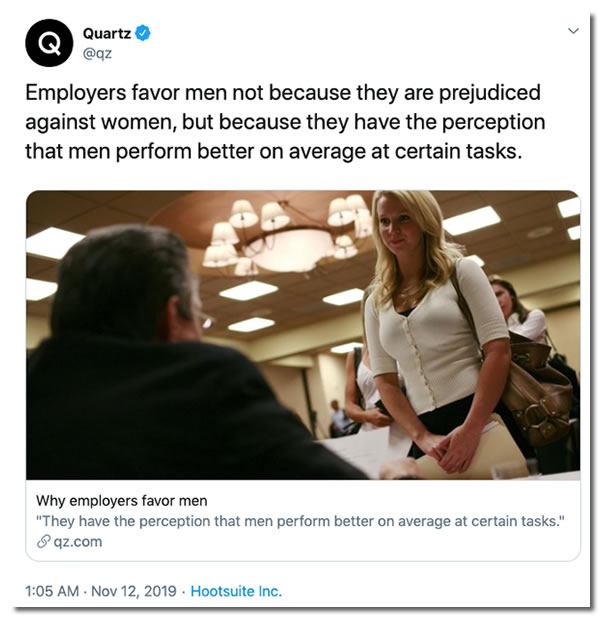Click the blue verified badge
Image resolution: width=600 pixels, height=618 pixels.
[x=143, y=33]
